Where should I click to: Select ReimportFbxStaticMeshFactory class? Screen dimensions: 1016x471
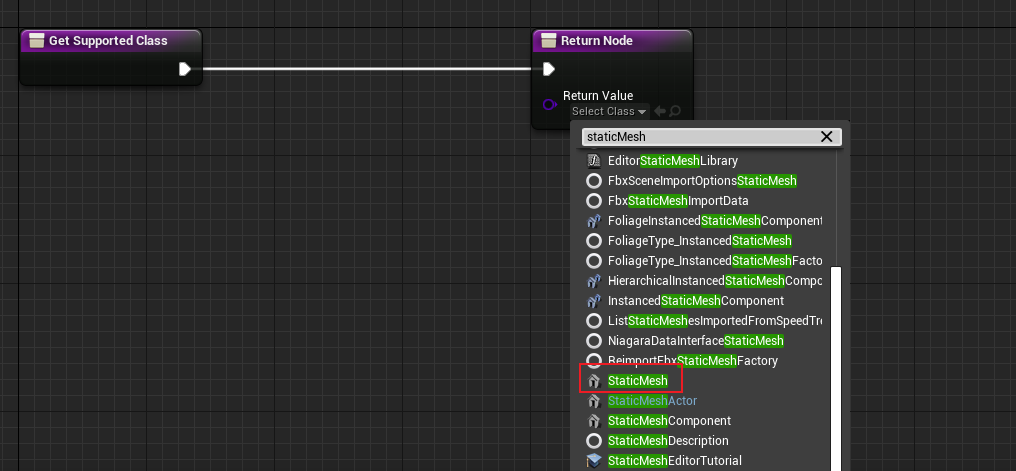693,361
